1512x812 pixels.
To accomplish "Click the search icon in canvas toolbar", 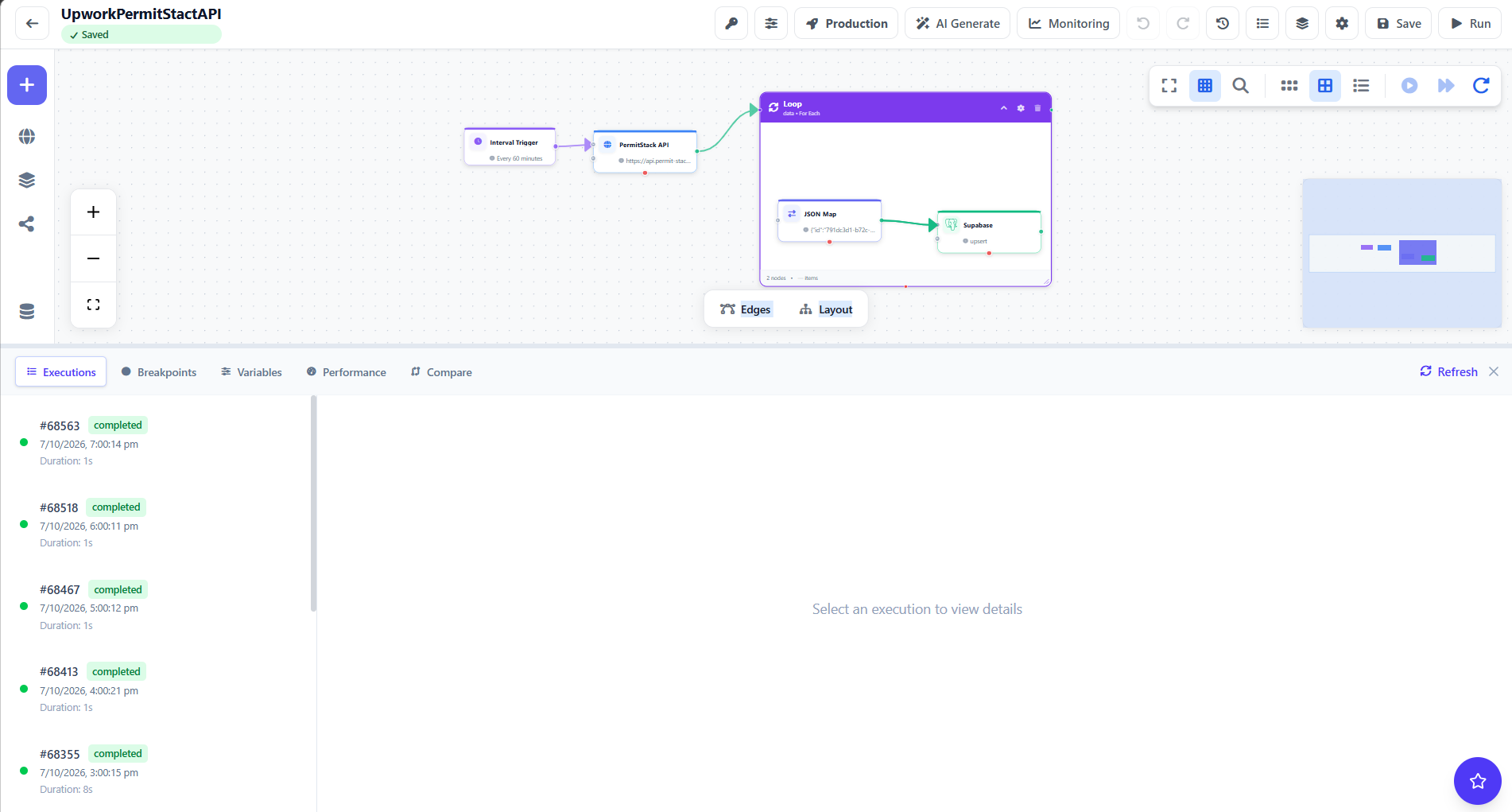I will click(1240, 86).
